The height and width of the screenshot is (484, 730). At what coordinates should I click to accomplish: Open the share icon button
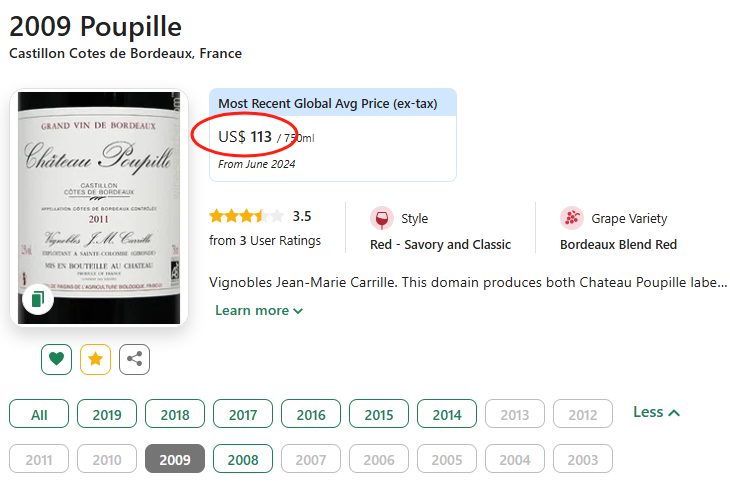[134, 359]
